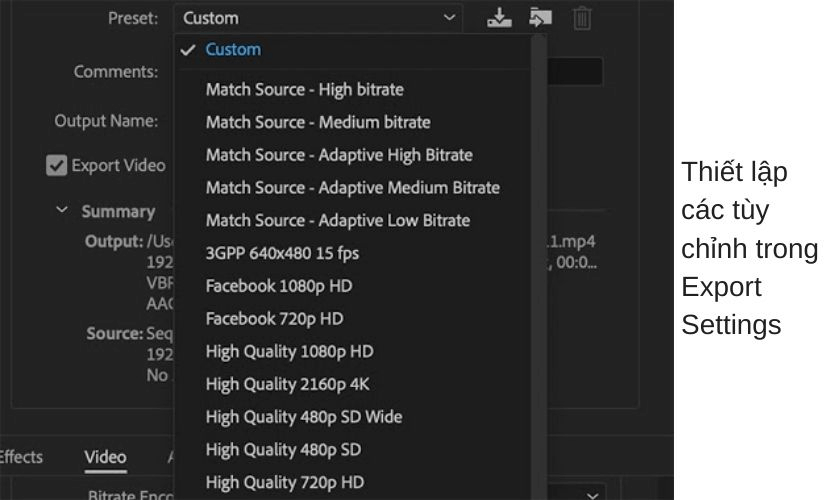
Task: Choose Match Source - Adaptive Medium Bitrate
Action: [352, 188]
